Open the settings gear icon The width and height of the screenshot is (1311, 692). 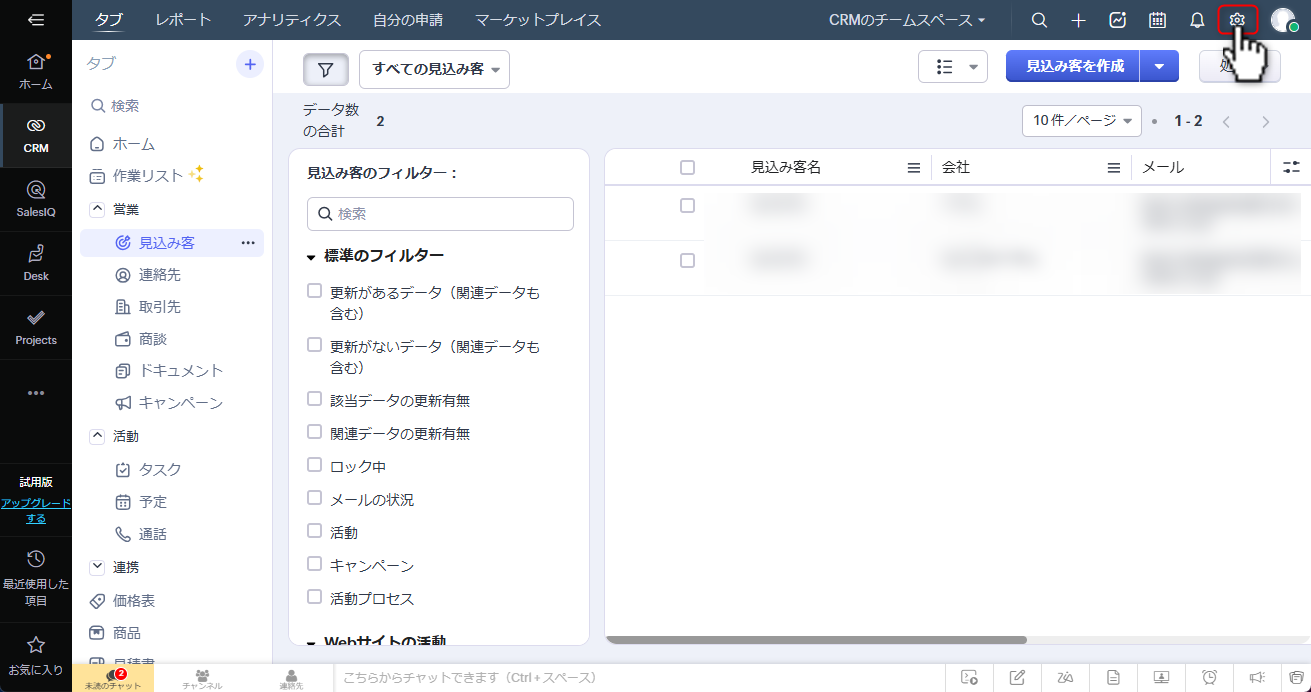tap(1237, 20)
